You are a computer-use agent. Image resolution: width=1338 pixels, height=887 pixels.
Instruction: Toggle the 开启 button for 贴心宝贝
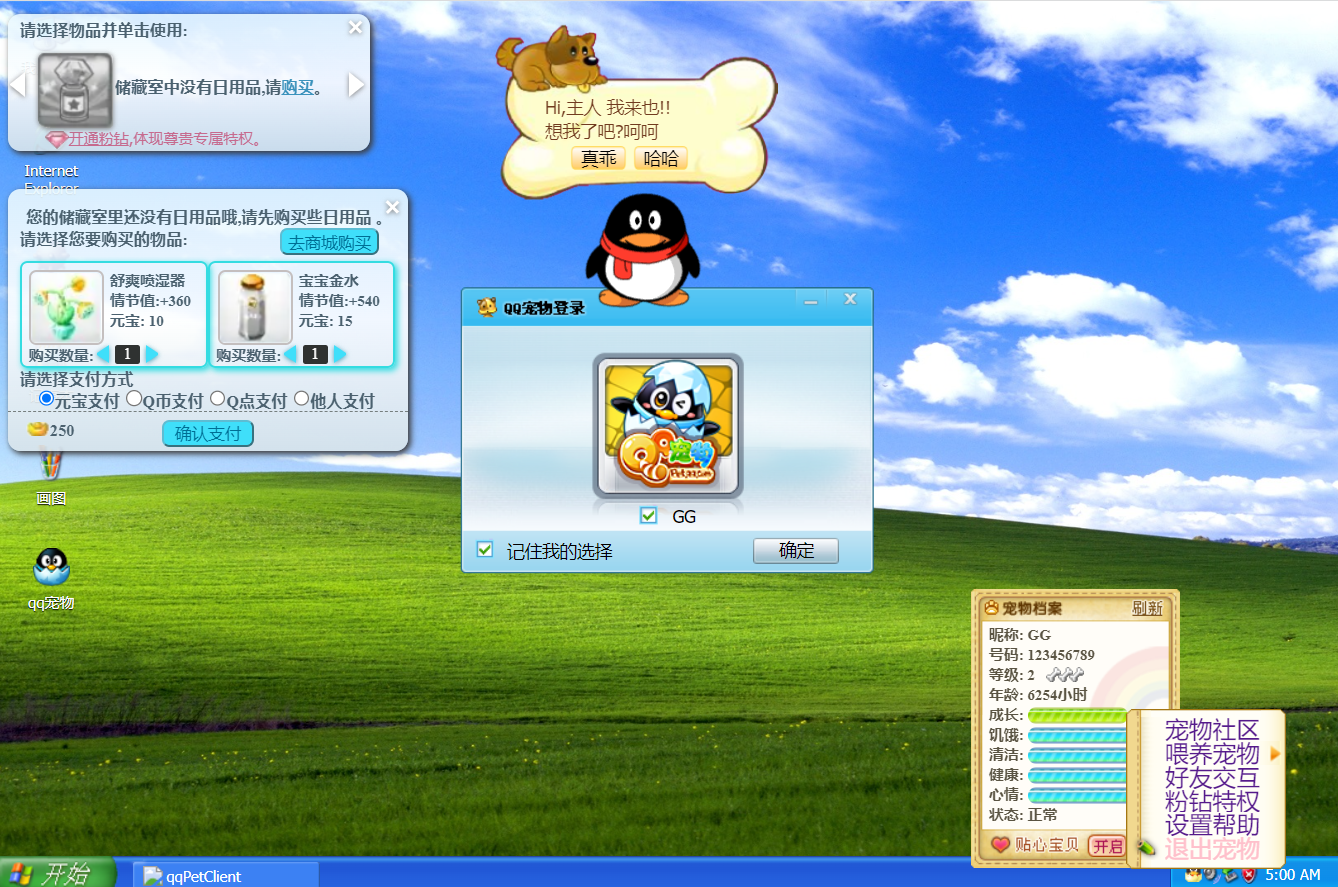(x=1107, y=846)
